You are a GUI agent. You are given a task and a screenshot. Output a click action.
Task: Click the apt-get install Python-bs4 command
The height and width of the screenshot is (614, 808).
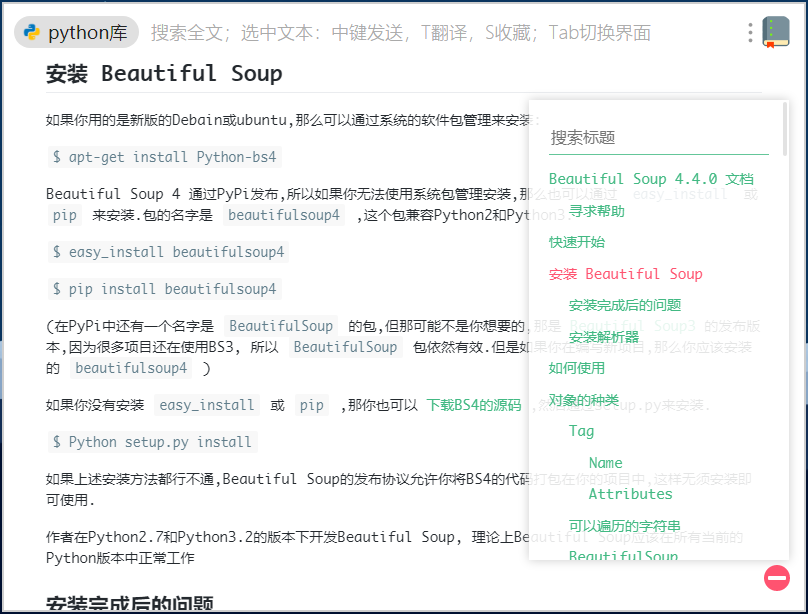(x=164, y=157)
